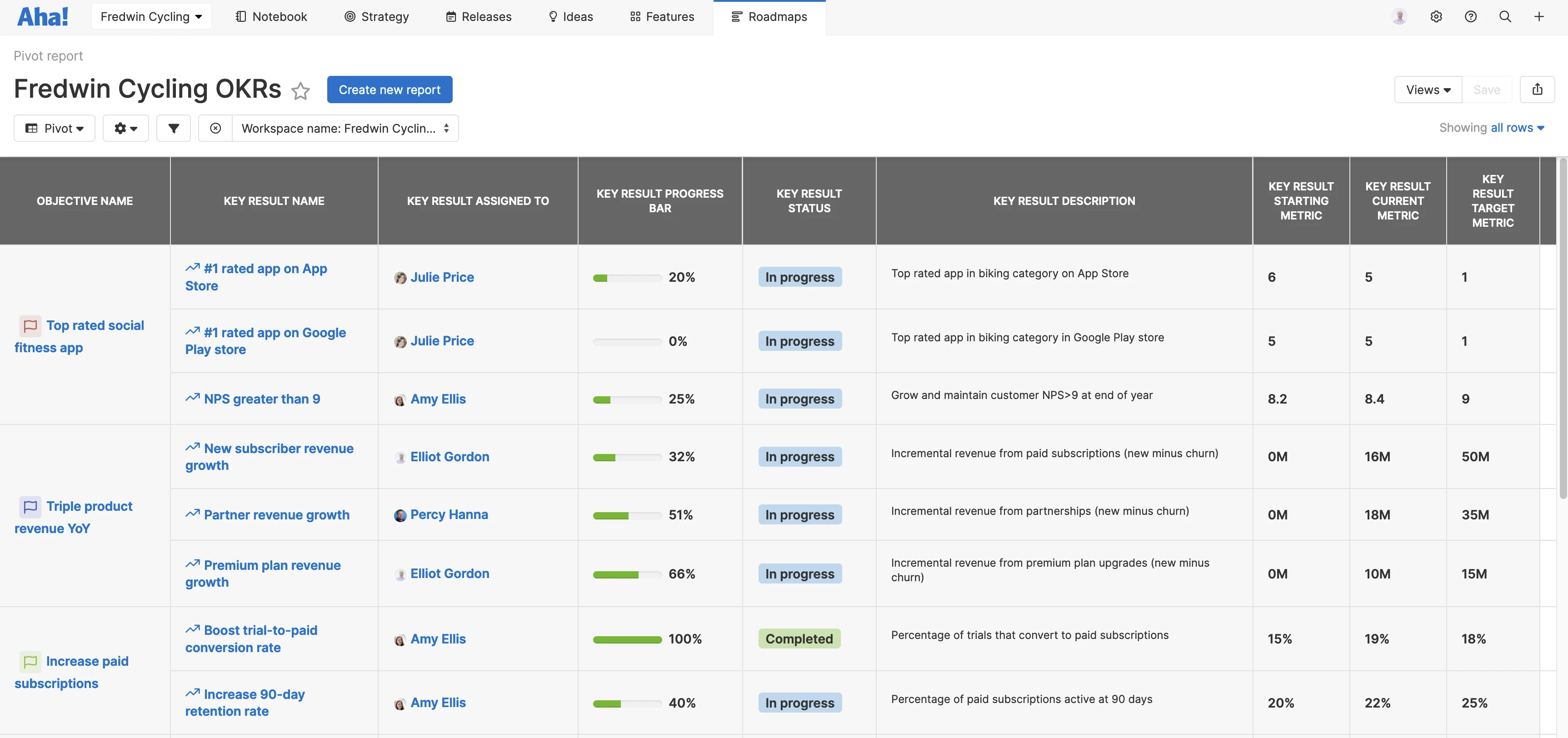1568x738 pixels.
Task: Click the plus add icon
Action: point(1539,16)
